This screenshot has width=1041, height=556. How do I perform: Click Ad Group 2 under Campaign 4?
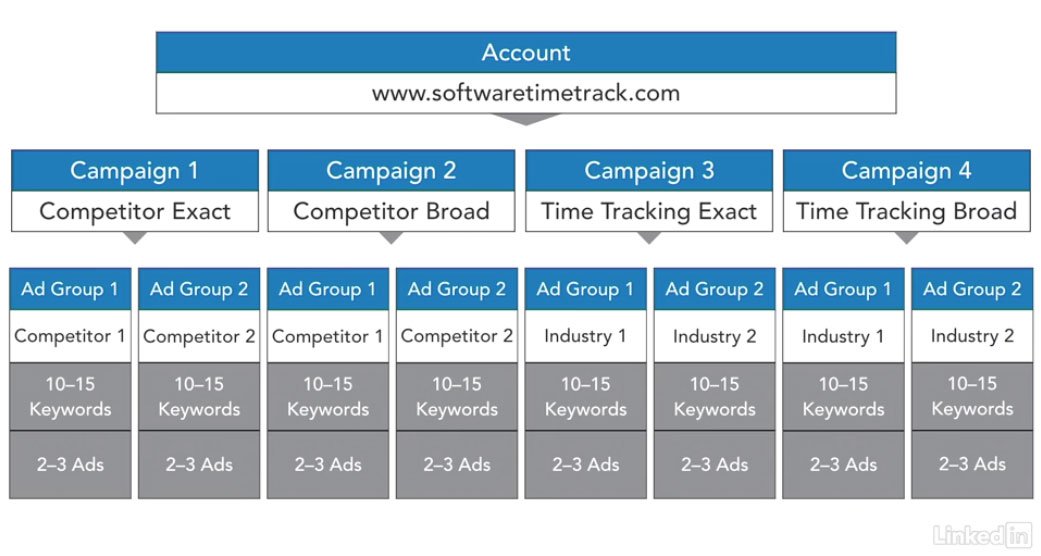coord(972,289)
